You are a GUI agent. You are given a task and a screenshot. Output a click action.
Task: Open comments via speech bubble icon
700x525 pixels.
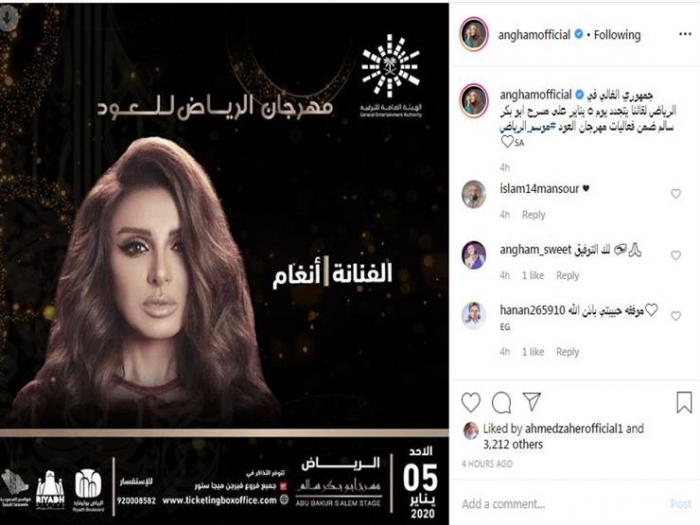point(502,402)
